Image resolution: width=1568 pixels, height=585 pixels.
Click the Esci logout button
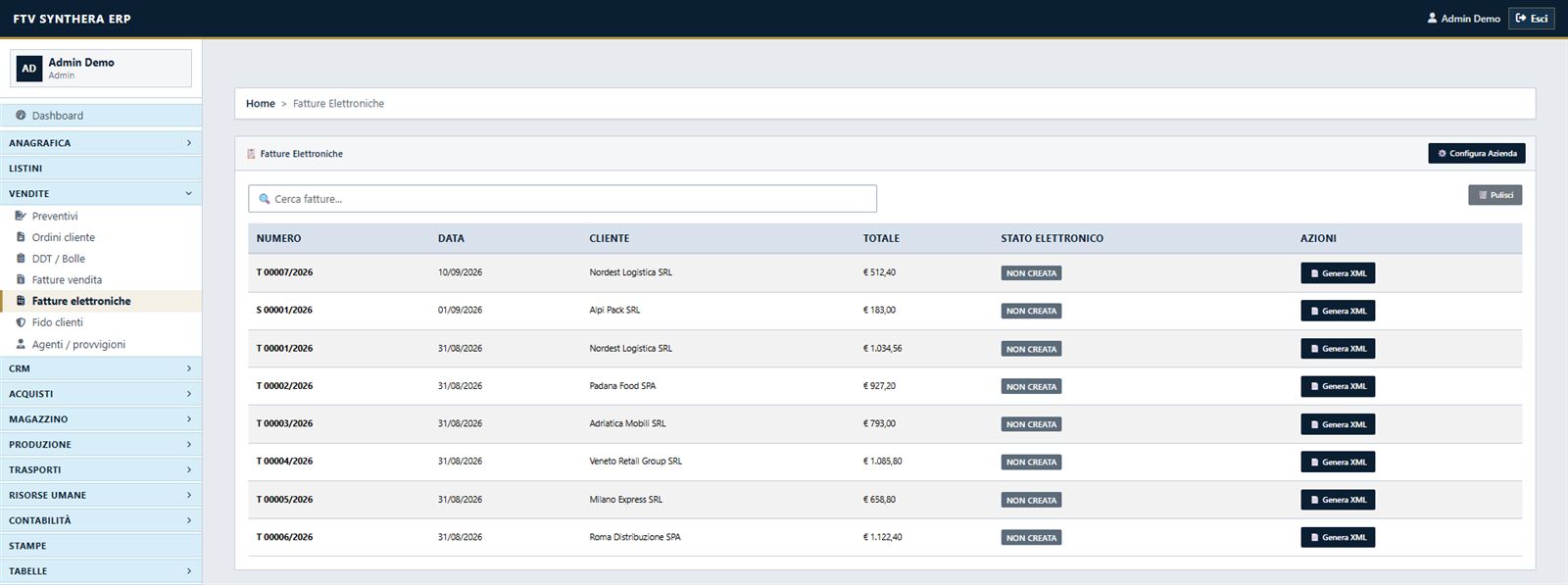(1531, 18)
